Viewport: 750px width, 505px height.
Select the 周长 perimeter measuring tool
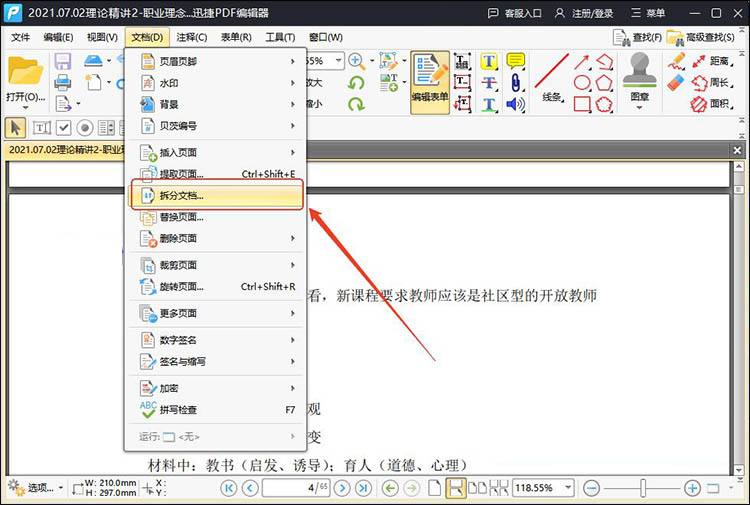tap(712, 83)
